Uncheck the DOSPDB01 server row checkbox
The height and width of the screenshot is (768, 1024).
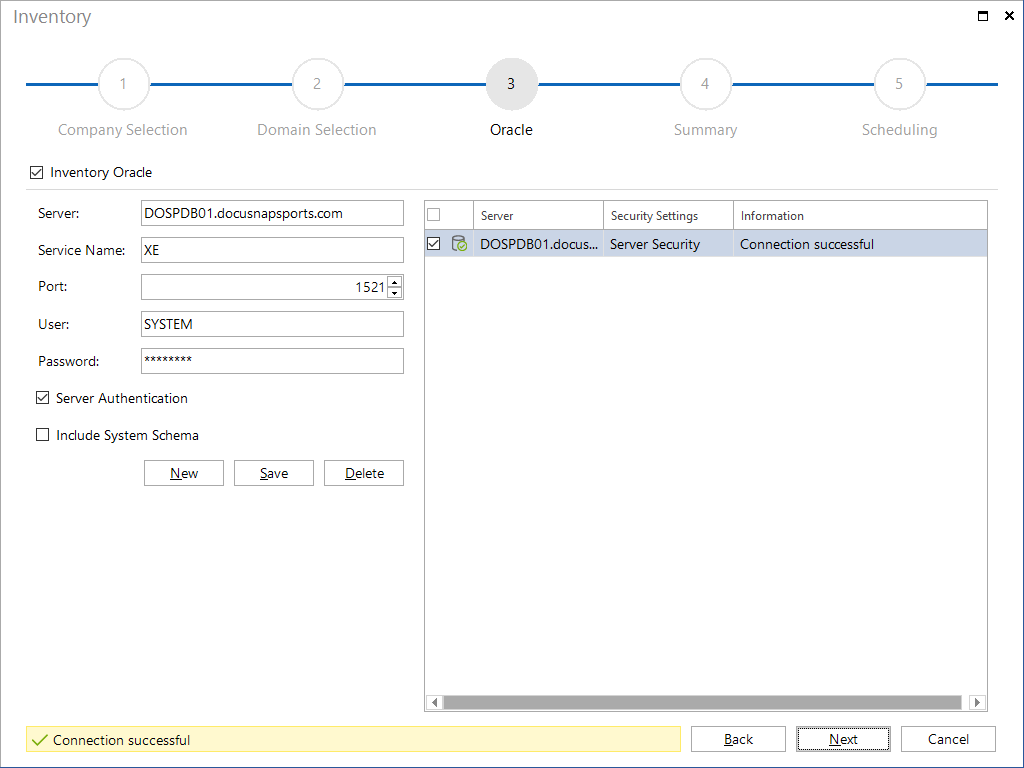[x=434, y=244]
